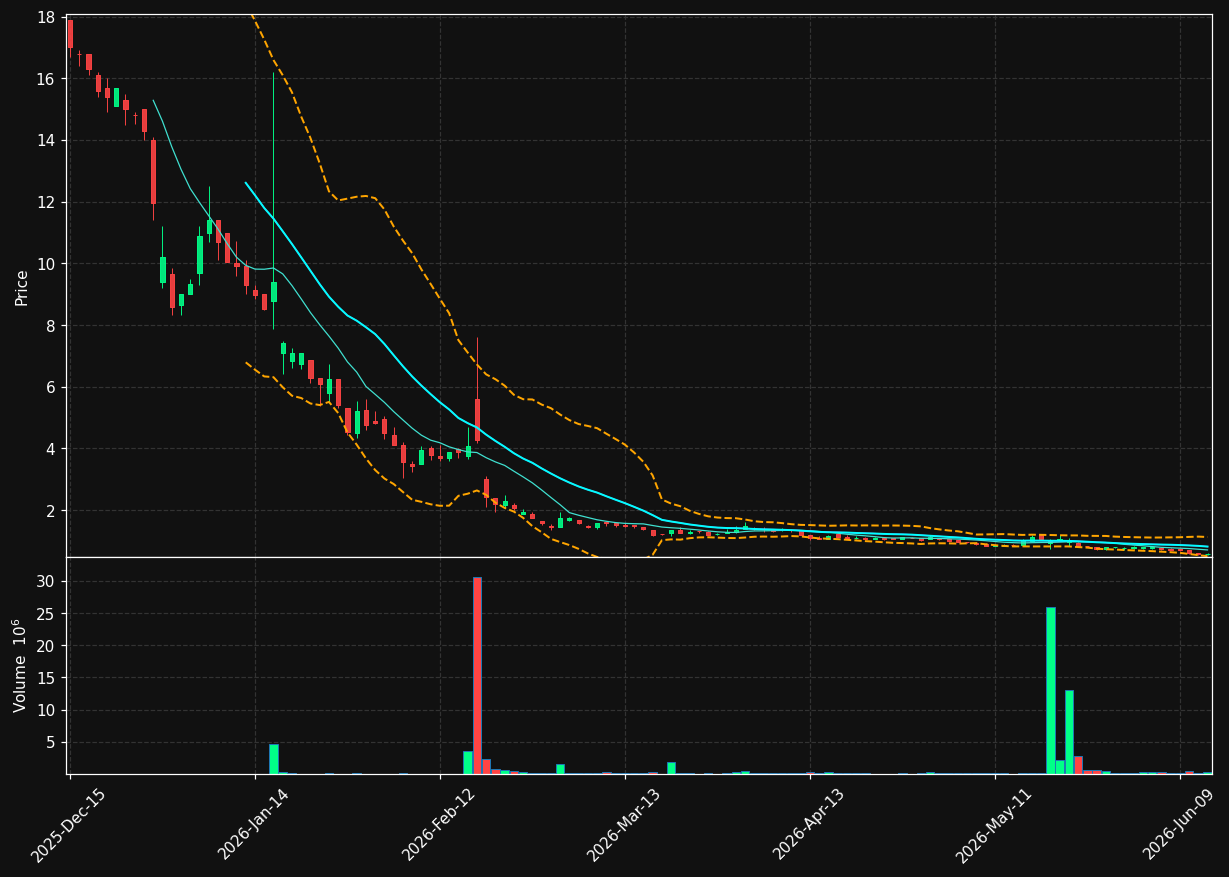Click price tick label 4
The height and width of the screenshot is (877, 1229).
click(x=51, y=449)
